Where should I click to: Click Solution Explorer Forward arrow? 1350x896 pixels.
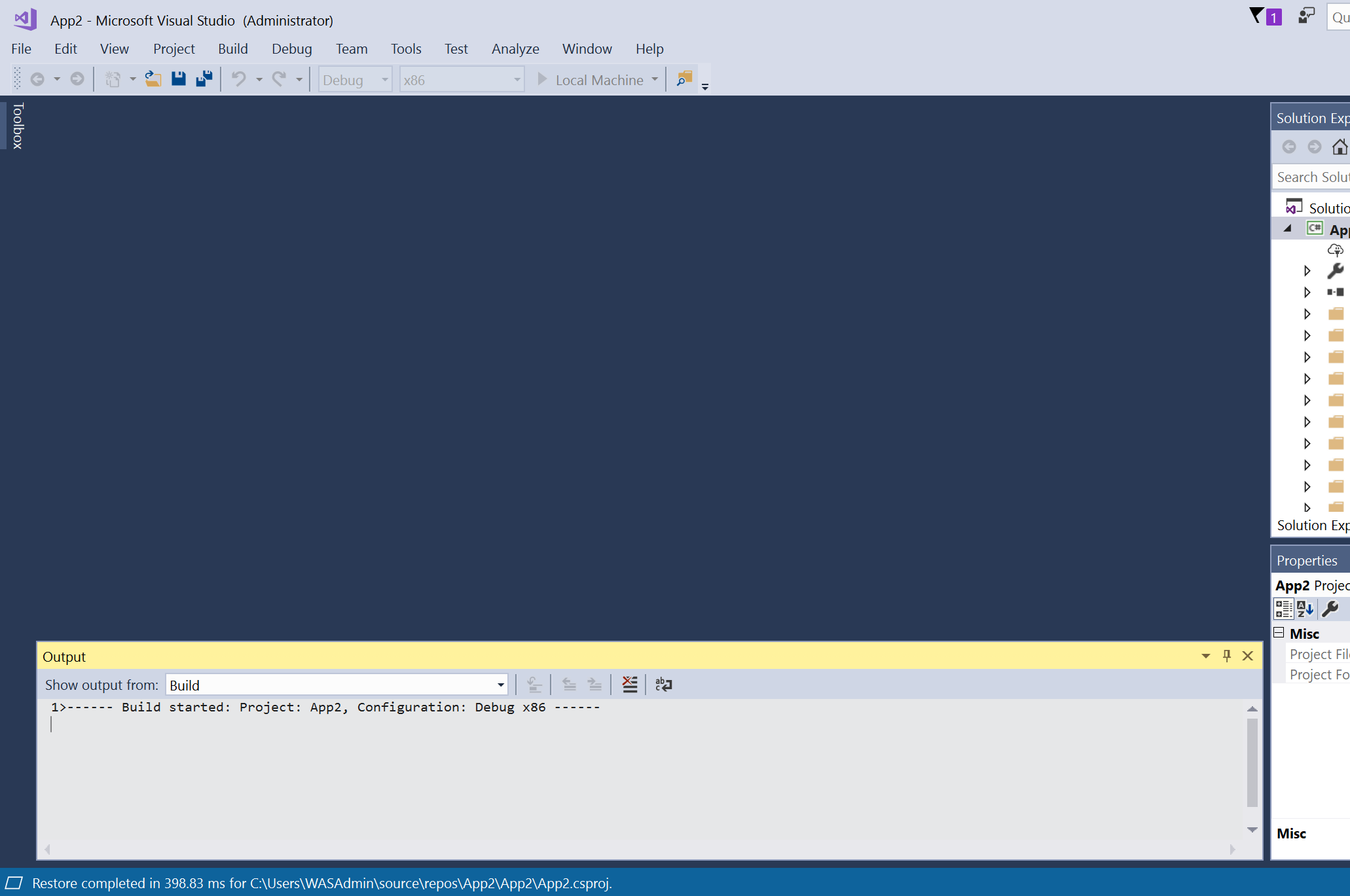[1315, 147]
